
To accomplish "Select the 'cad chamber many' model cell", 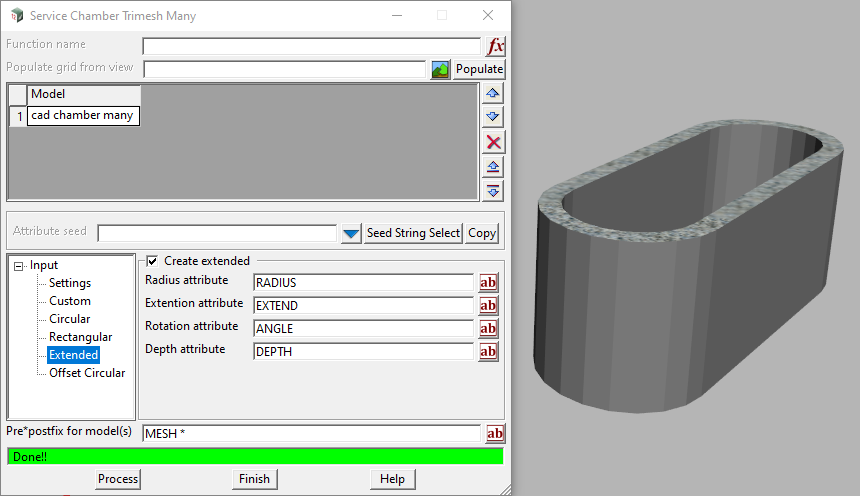I will pos(83,116).
